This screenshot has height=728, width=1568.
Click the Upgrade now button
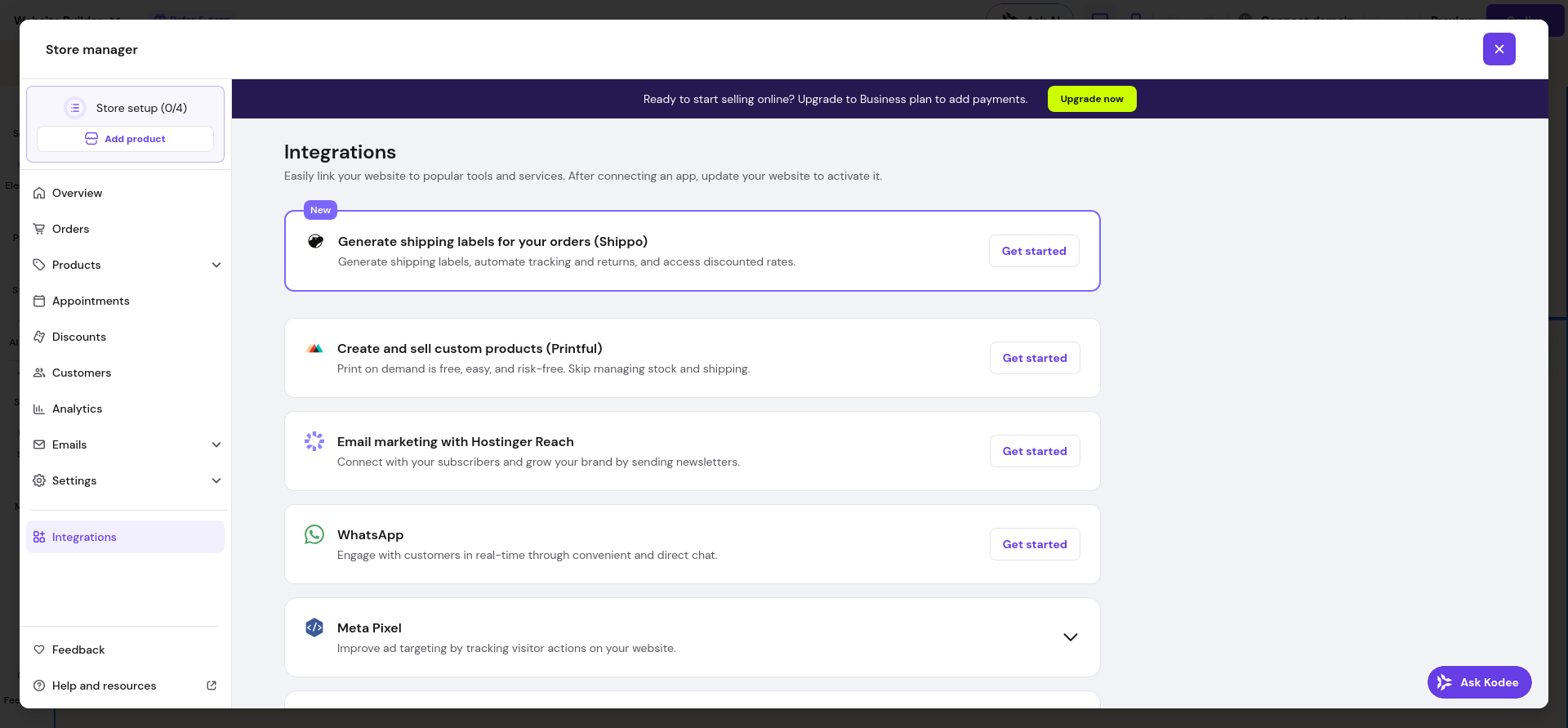(1092, 99)
